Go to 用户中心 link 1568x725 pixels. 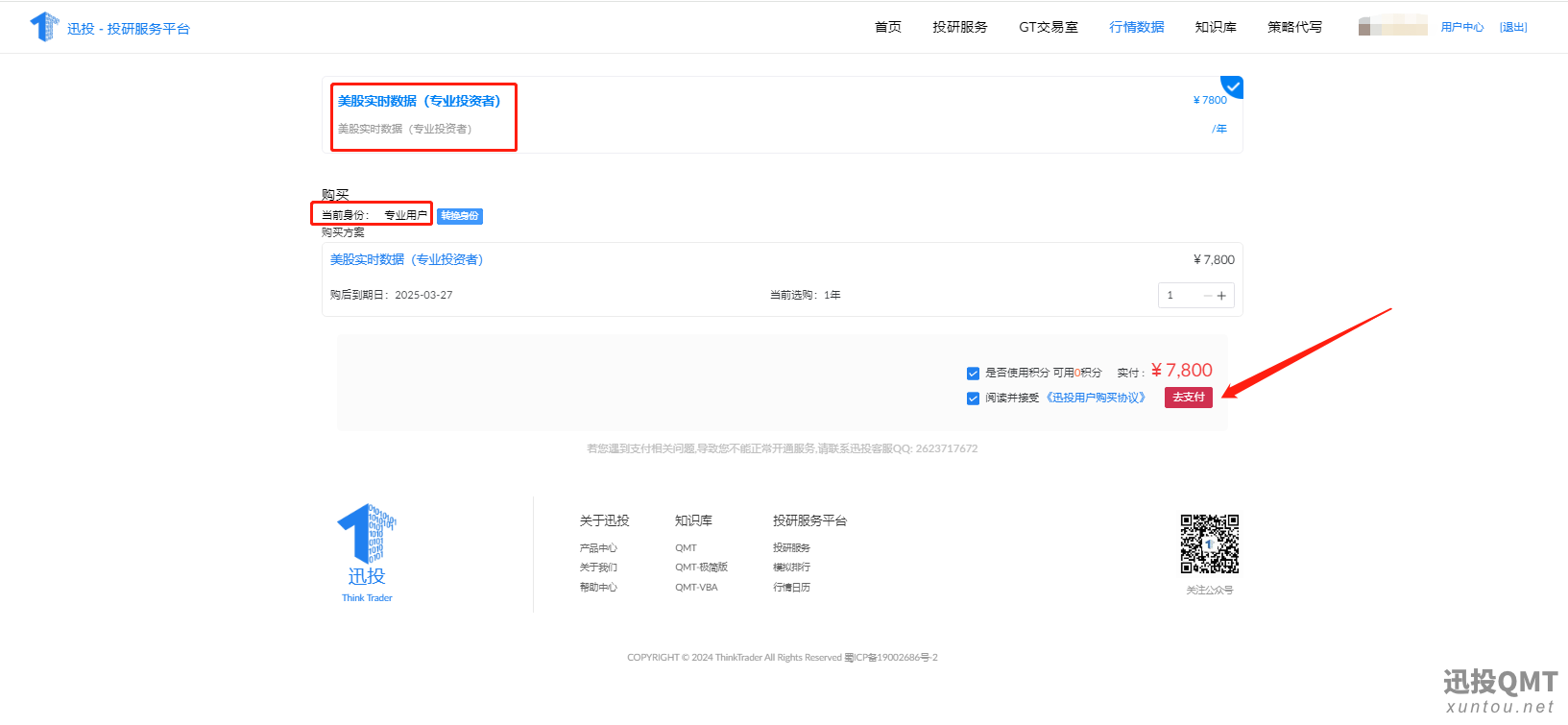coord(1462,27)
